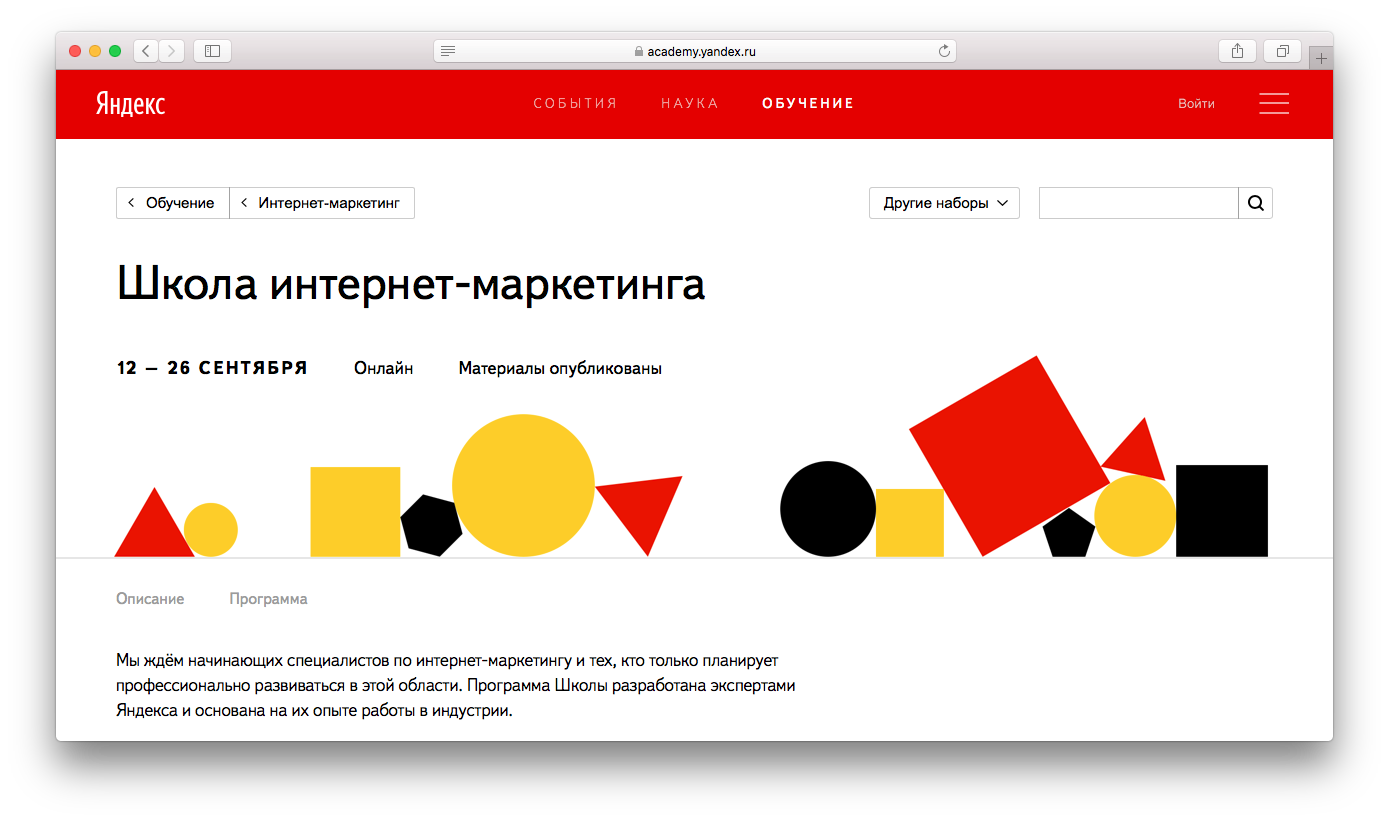The height and width of the screenshot is (821, 1389).
Task: Click the Reader view icon in address bar
Action: point(448,51)
